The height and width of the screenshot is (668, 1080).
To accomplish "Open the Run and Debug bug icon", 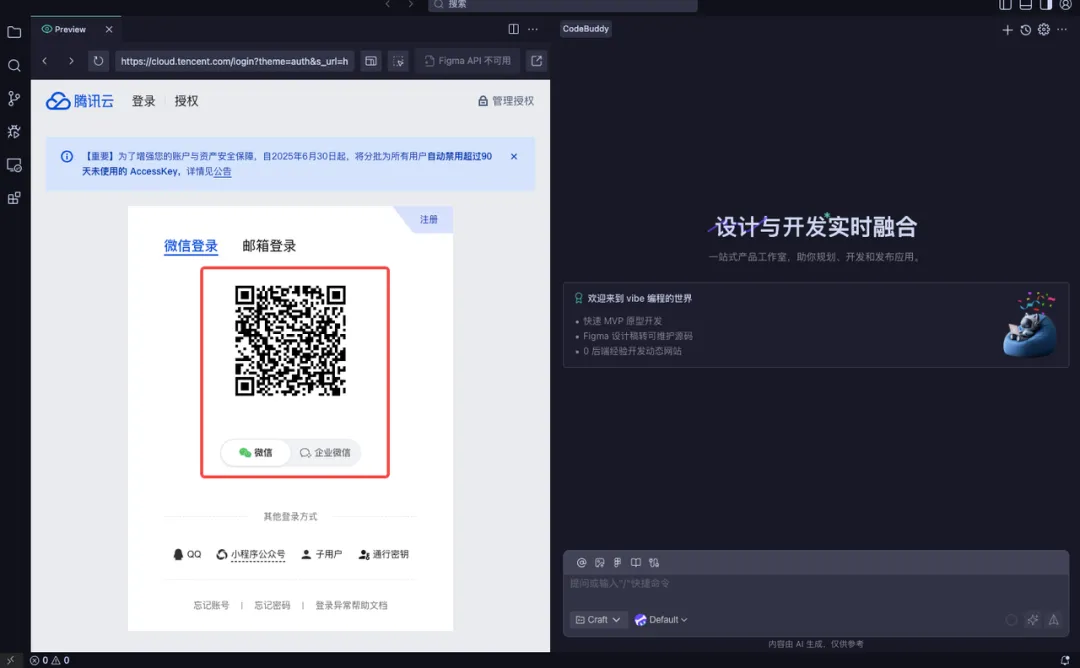I will 14,132.
